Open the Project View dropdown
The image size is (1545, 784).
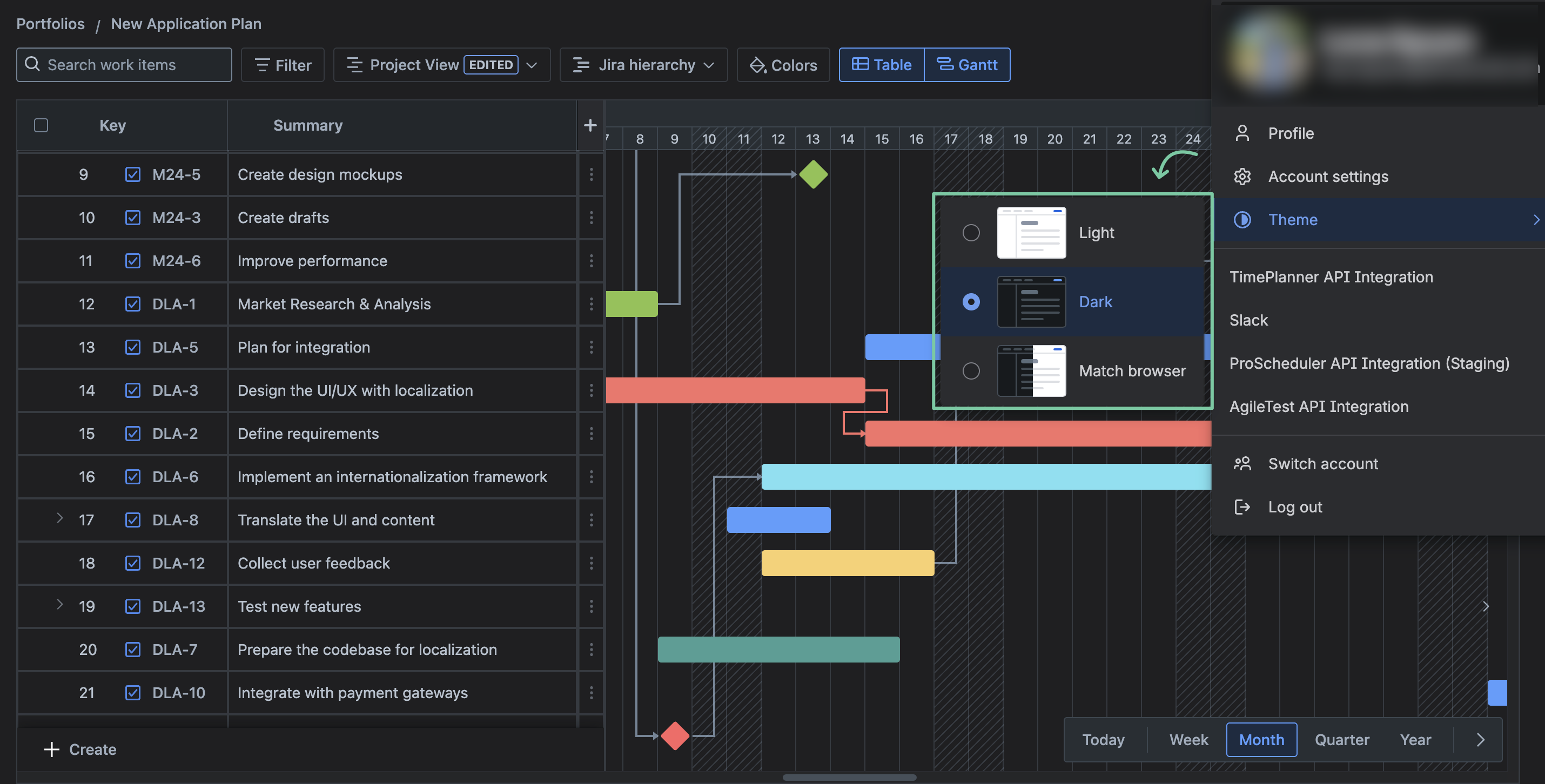coord(441,65)
